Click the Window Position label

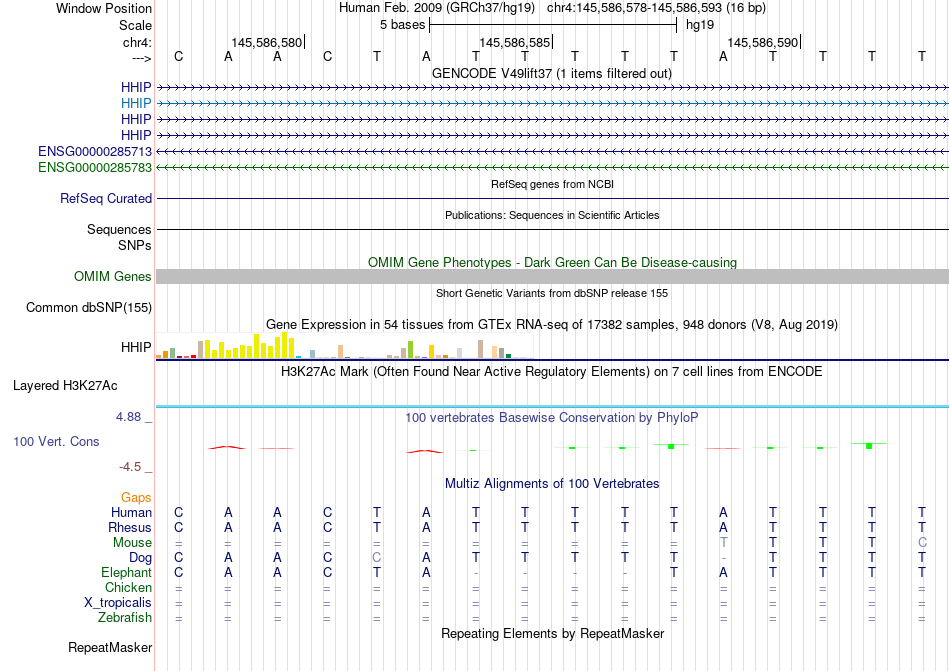click(x=104, y=8)
